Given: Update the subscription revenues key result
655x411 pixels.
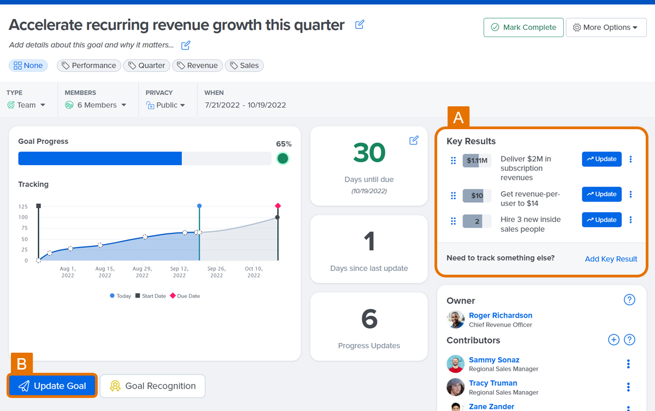Looking at the screenshot, I should [602, 159].
